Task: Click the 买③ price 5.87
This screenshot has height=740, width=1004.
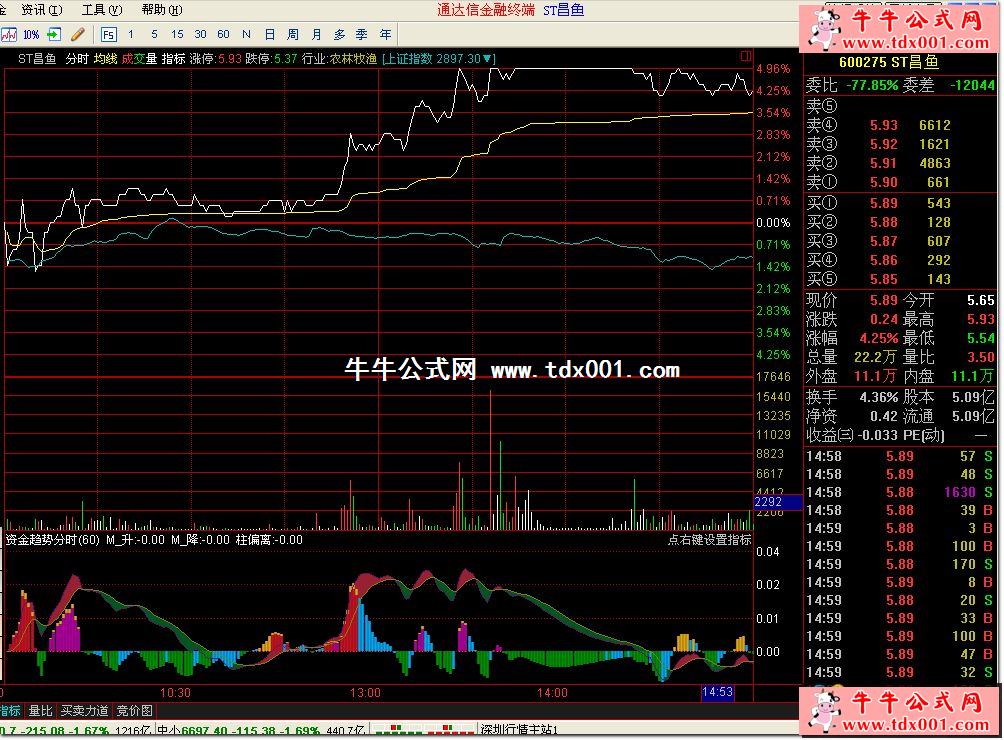Action: tap(884, 242)
